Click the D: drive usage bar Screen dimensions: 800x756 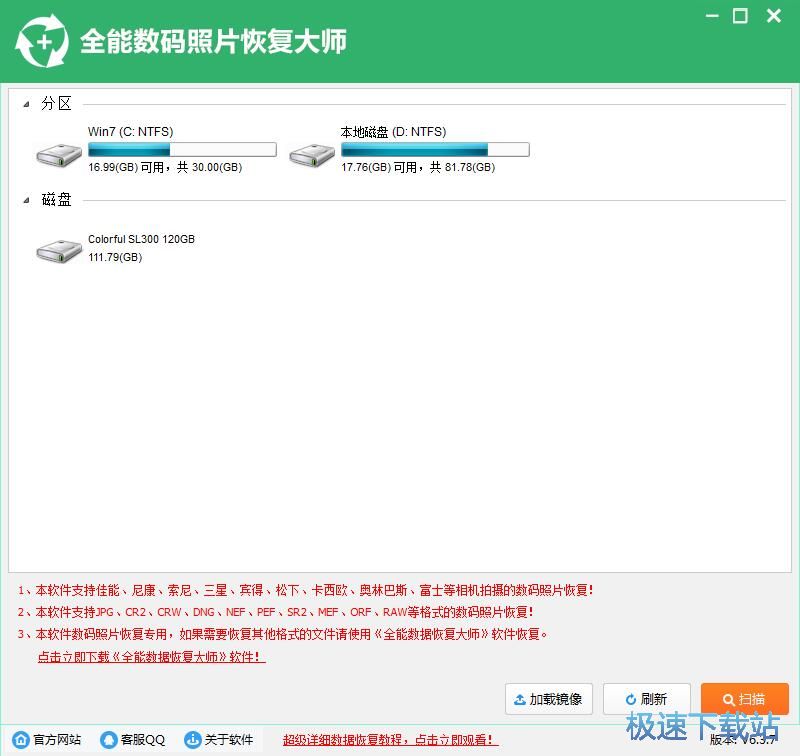(435, 149)
